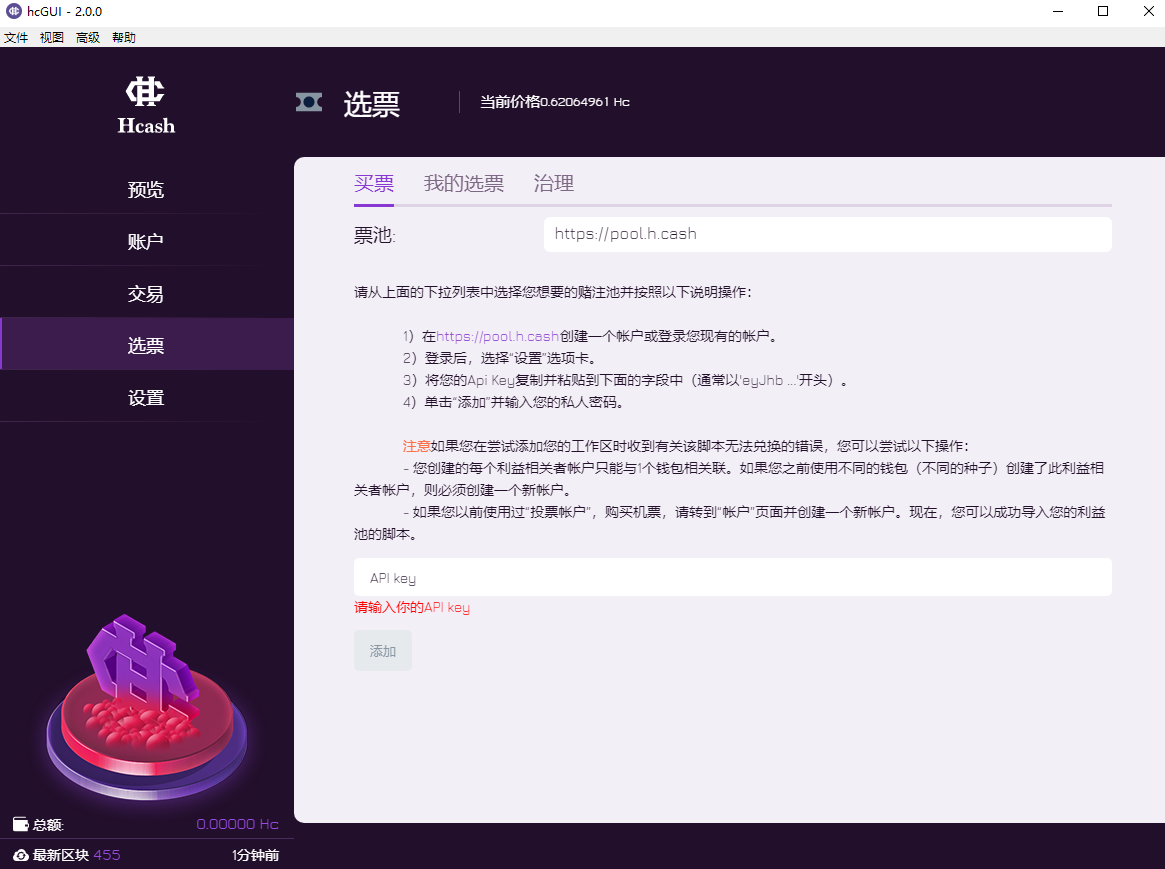Click the orange 注意 warning label
This screenshot has height=869, width=1165.
(416, 446)
